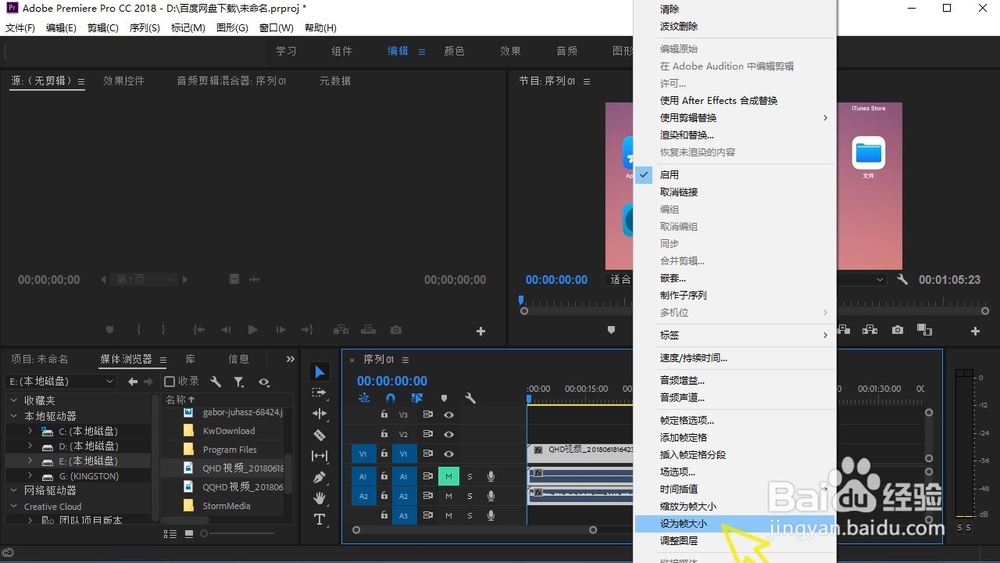
Task: Solo the A1 track
Action: pyautogui.click(x=470, y=476)
